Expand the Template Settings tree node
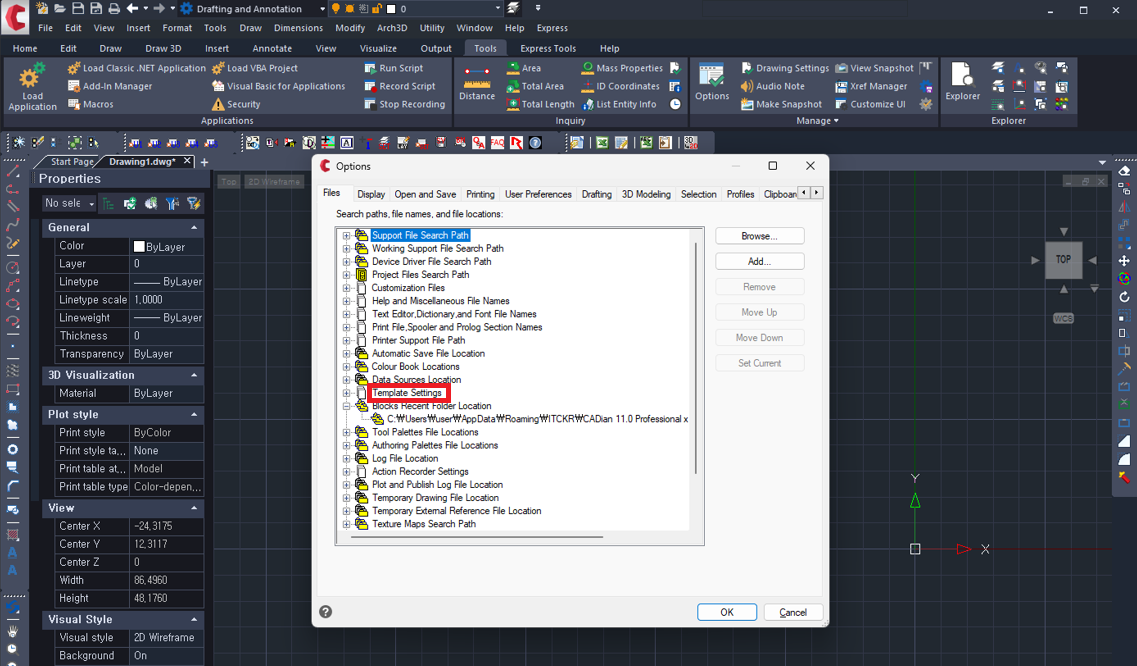The width and height of the screenshot is (1137, 666). click(x=346, y=393)
